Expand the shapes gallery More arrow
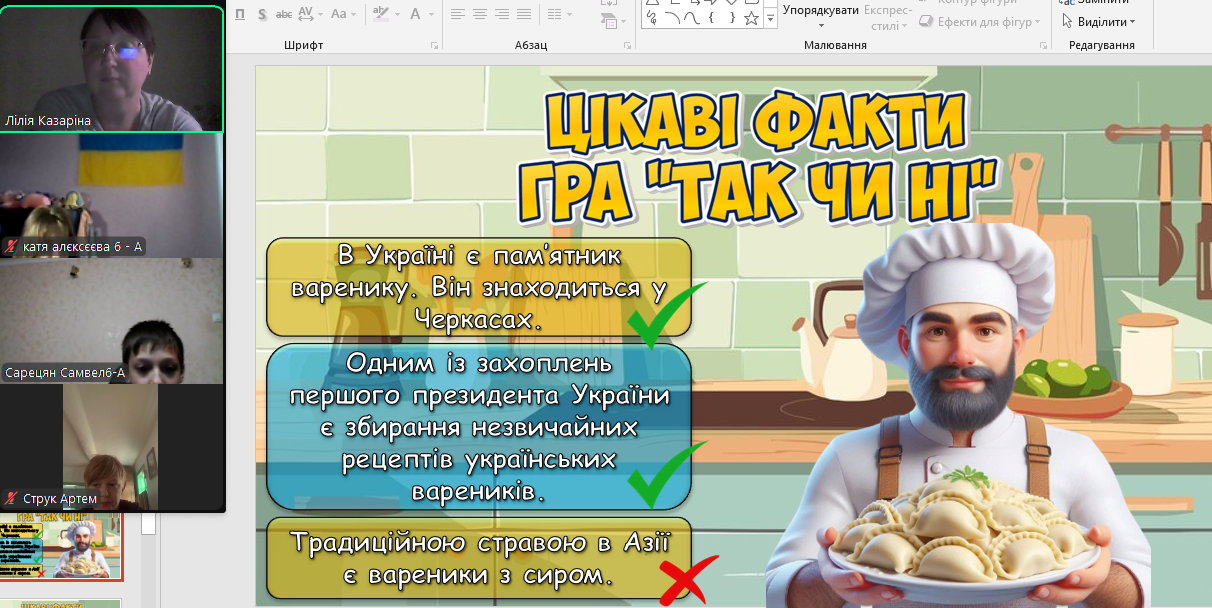1212x608 pixels. pyautogui.click(x=770, y=19)
